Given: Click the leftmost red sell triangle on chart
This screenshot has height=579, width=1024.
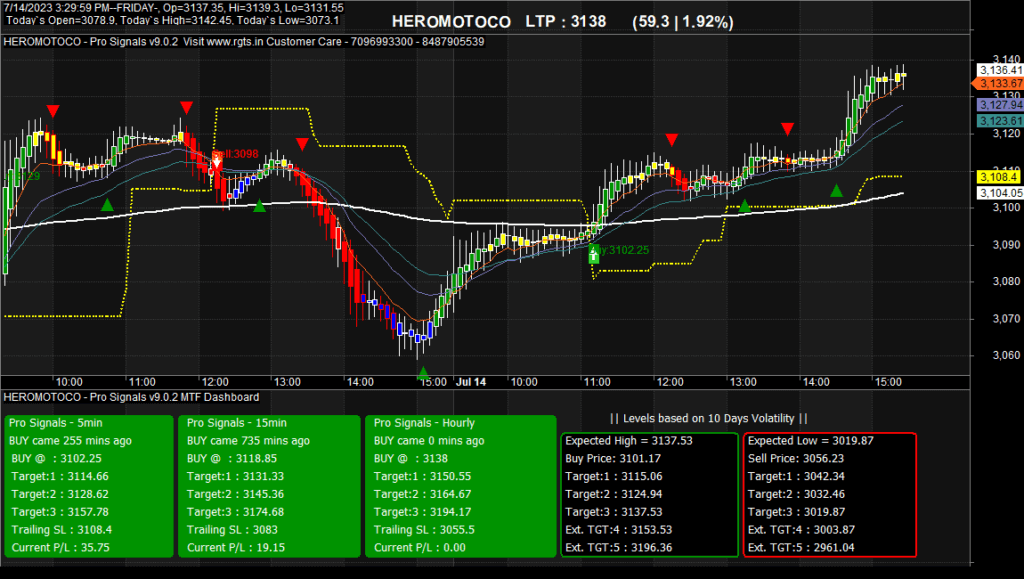Looking at the screenshot, I should click(53, 111).
